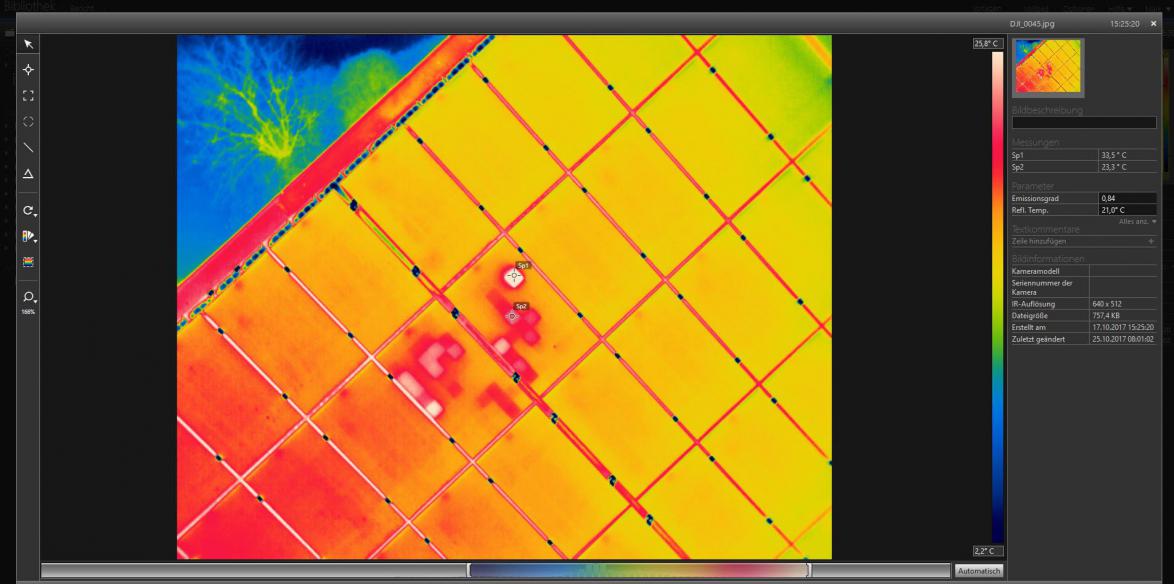The height and width of the screenshot is (584, 1174).
Task: Click the DJI_0045 image thumbnail
Action: [x=1047, y=66]
